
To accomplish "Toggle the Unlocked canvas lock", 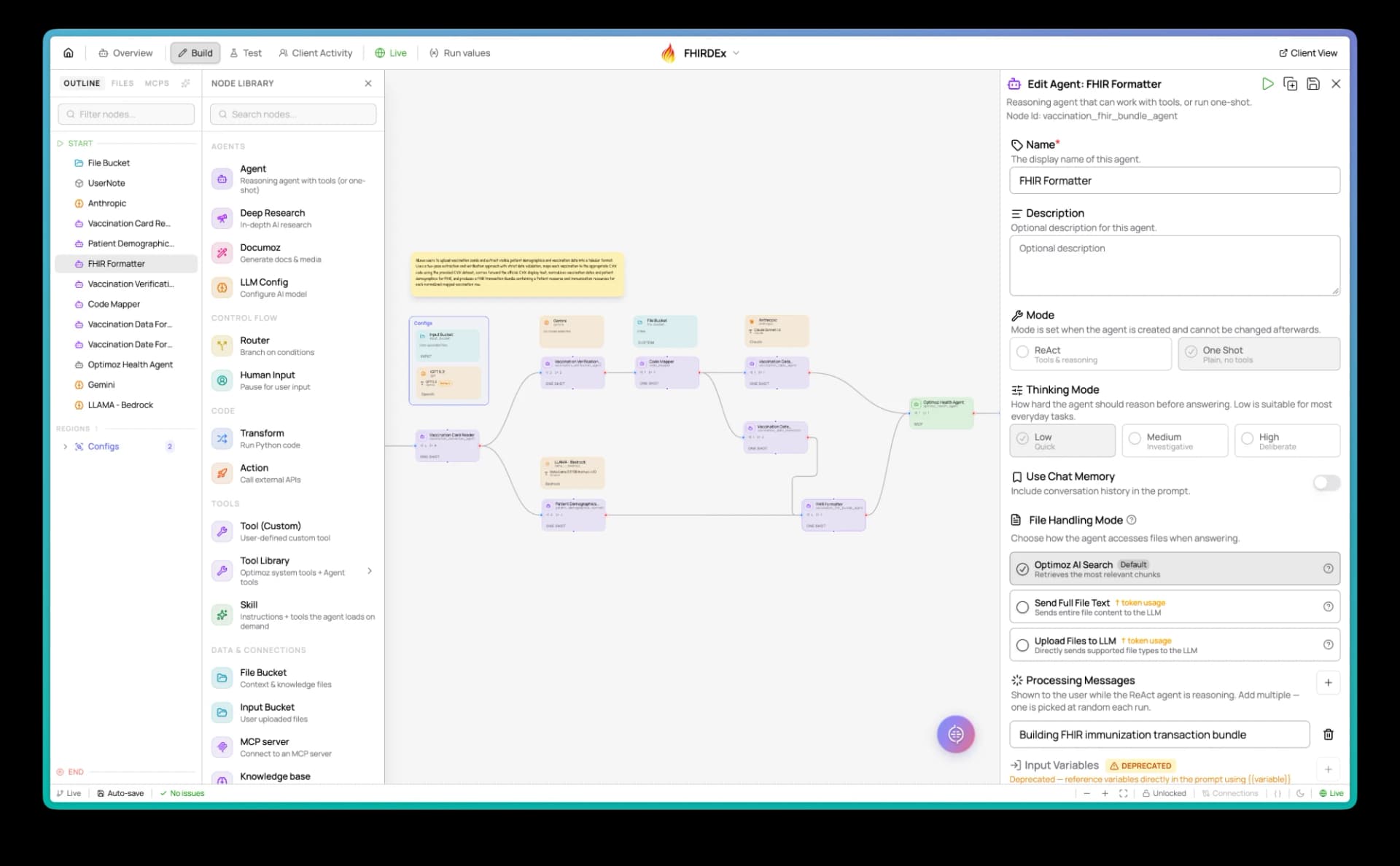I will coord(1164,793).
